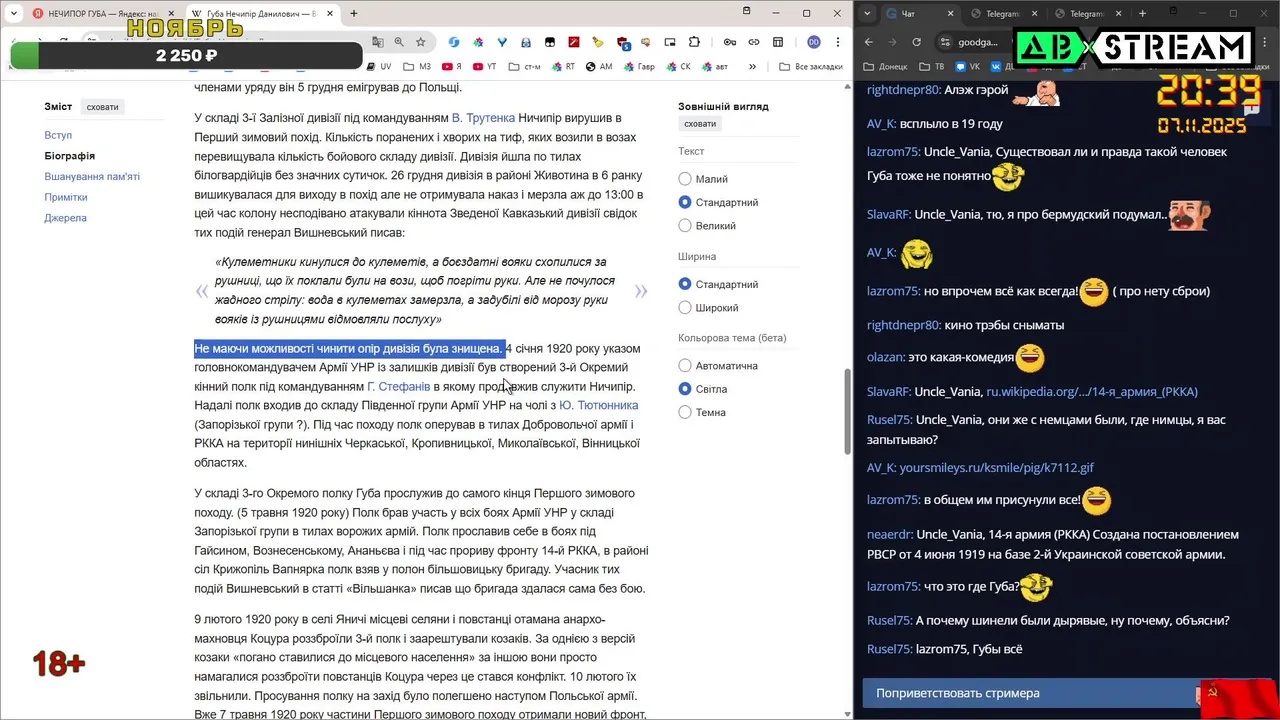
Task: Open the ст-м bookmarks folder
Action: click(524, 66)
